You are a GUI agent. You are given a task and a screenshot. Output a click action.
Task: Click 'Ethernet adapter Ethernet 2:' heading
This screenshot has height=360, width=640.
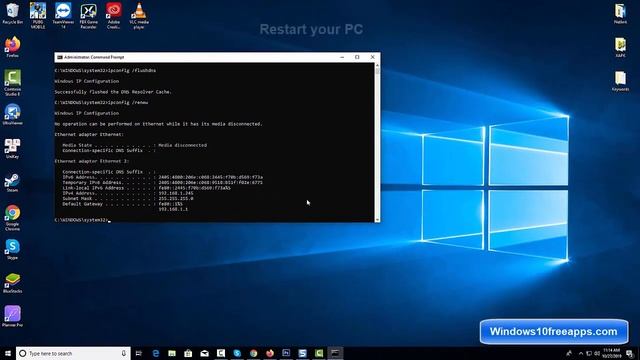[x=92, y=161]
